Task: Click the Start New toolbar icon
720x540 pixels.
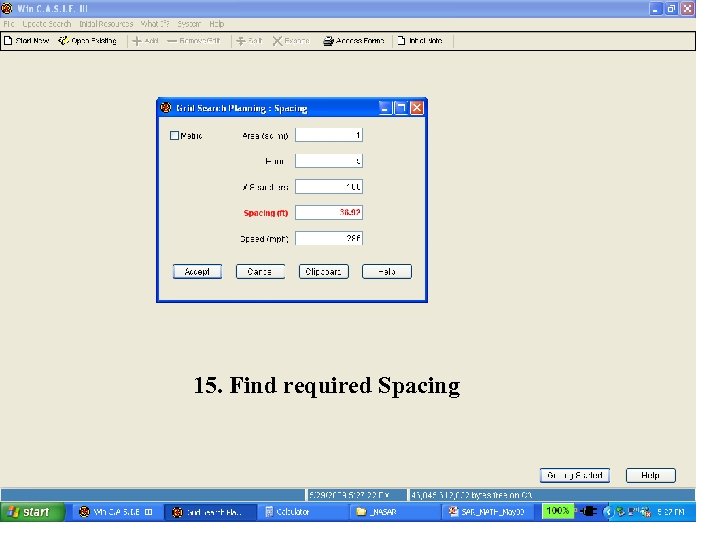Action: pos(8,41)
